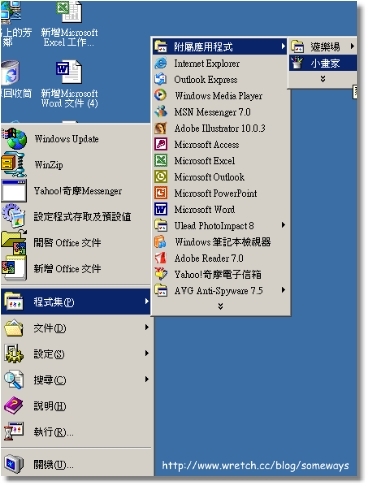Click the 新增Microsoft Word 文件 (4) desktop icon

[x=69, y=72]
